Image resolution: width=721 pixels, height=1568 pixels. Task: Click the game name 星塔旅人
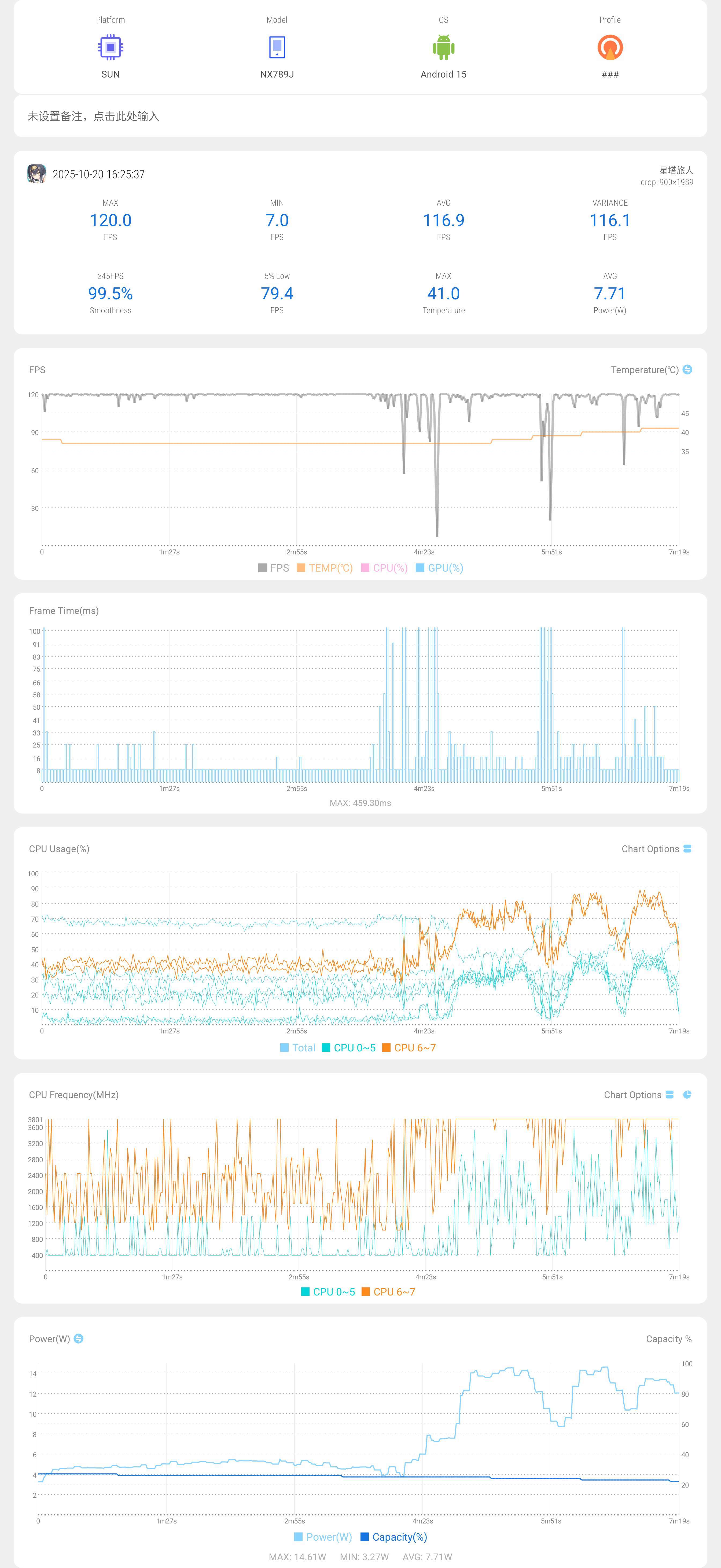click(676, 170)
